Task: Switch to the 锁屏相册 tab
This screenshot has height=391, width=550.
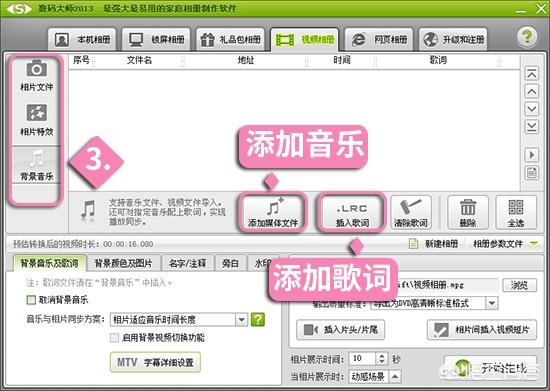Action: 156,39
